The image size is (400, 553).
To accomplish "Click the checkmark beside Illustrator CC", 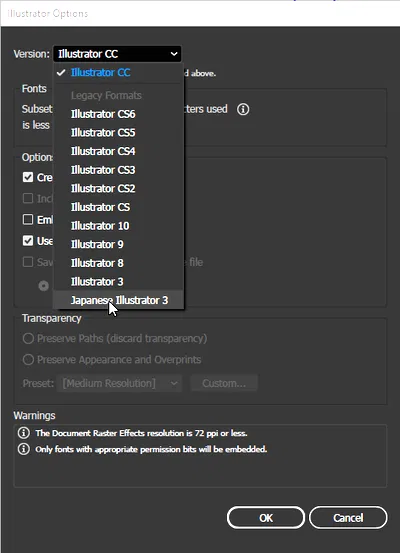I will [61, 72].
